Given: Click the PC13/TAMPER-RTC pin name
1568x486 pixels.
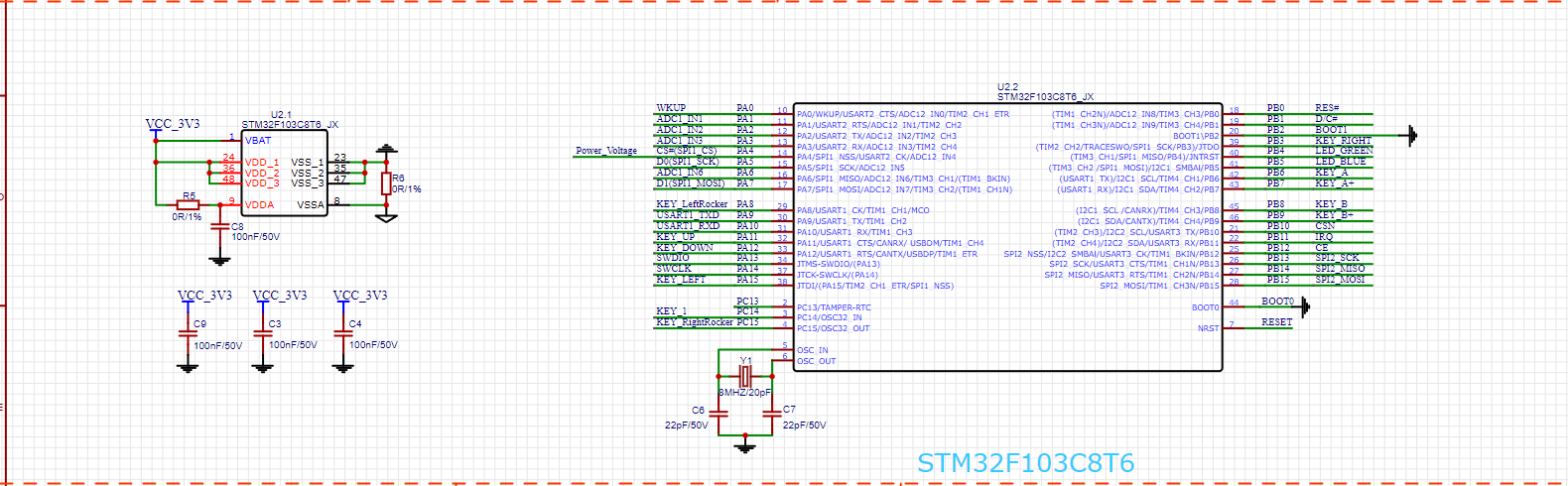Looking at the screenshot, I should tap(834, 307).
